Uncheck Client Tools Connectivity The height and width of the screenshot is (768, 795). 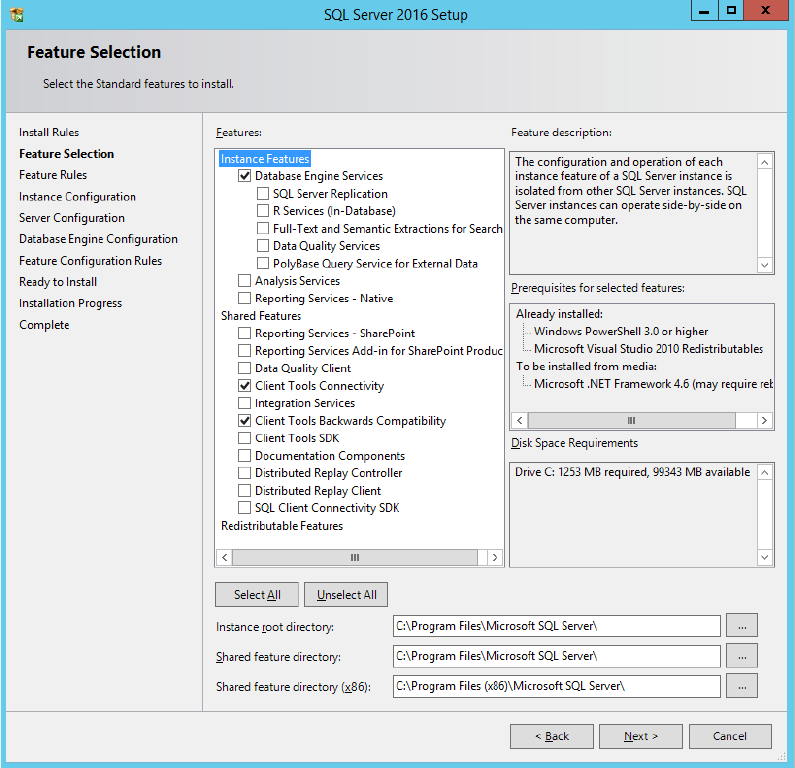point(244,386)
